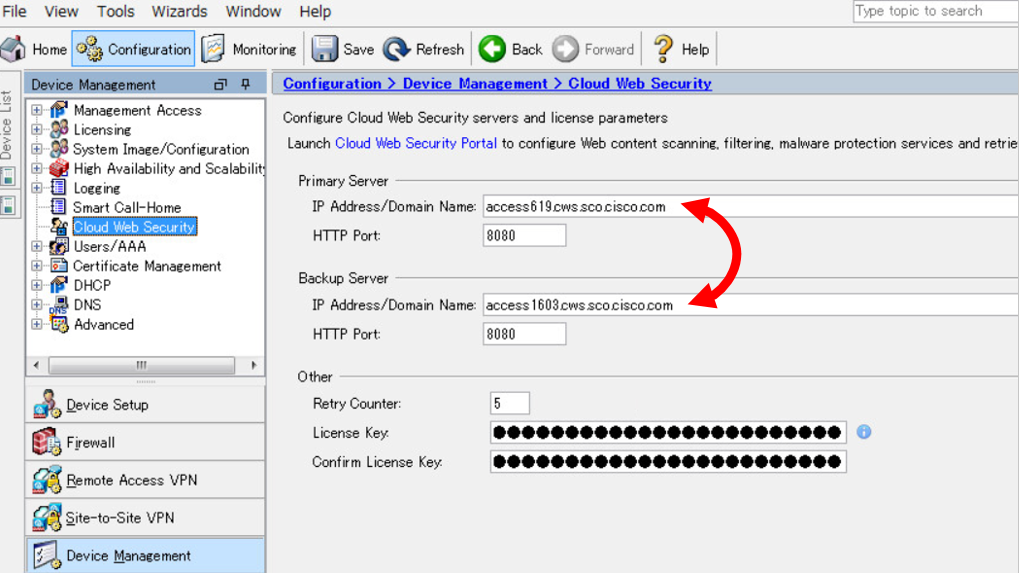Click the Users/AAA tree icon
Viewport: 1019px width, 573px height.
(58, 246)
